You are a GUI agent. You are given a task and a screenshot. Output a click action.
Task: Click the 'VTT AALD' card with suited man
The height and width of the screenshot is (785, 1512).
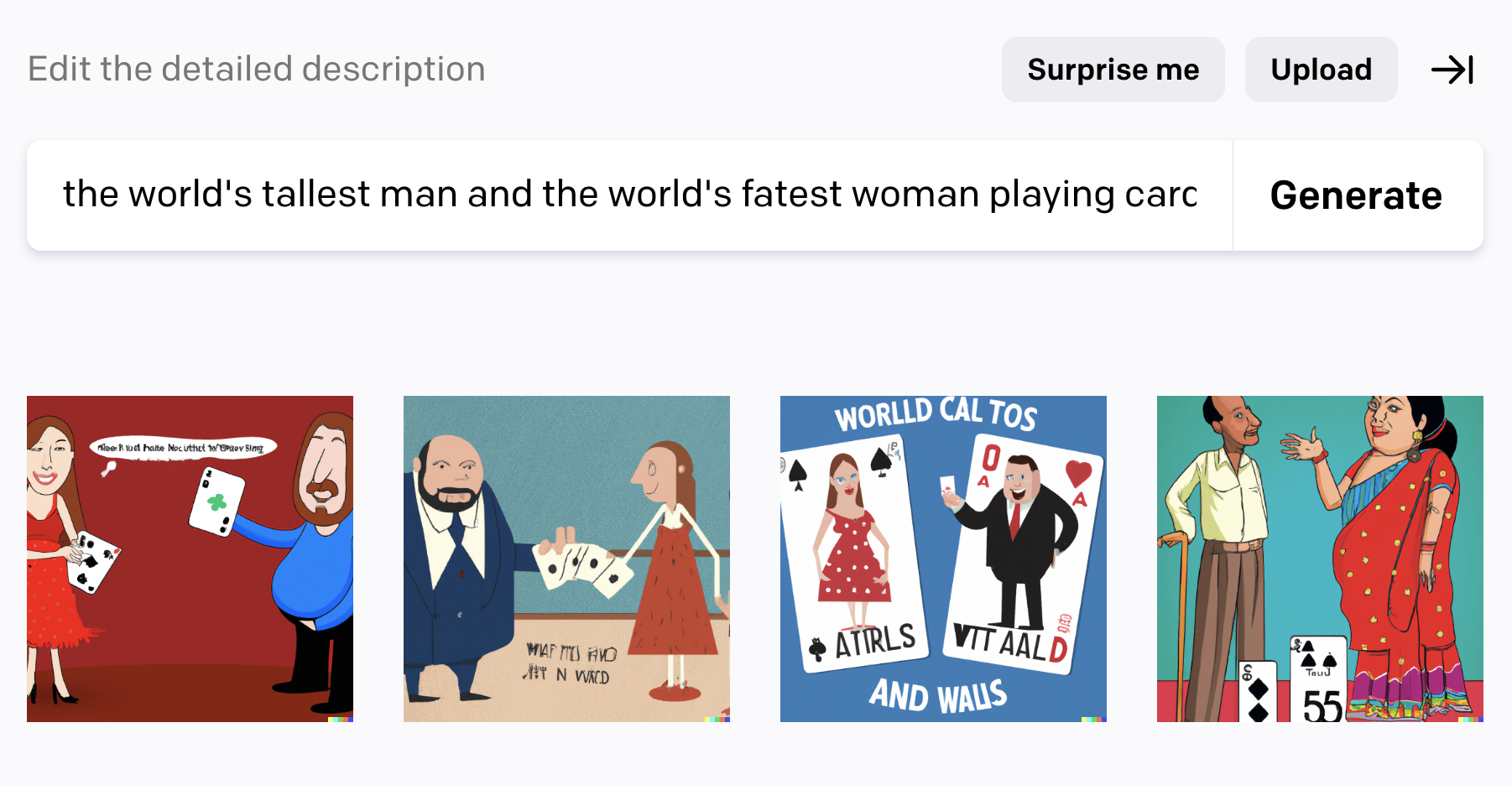(x=1020, y=554)
